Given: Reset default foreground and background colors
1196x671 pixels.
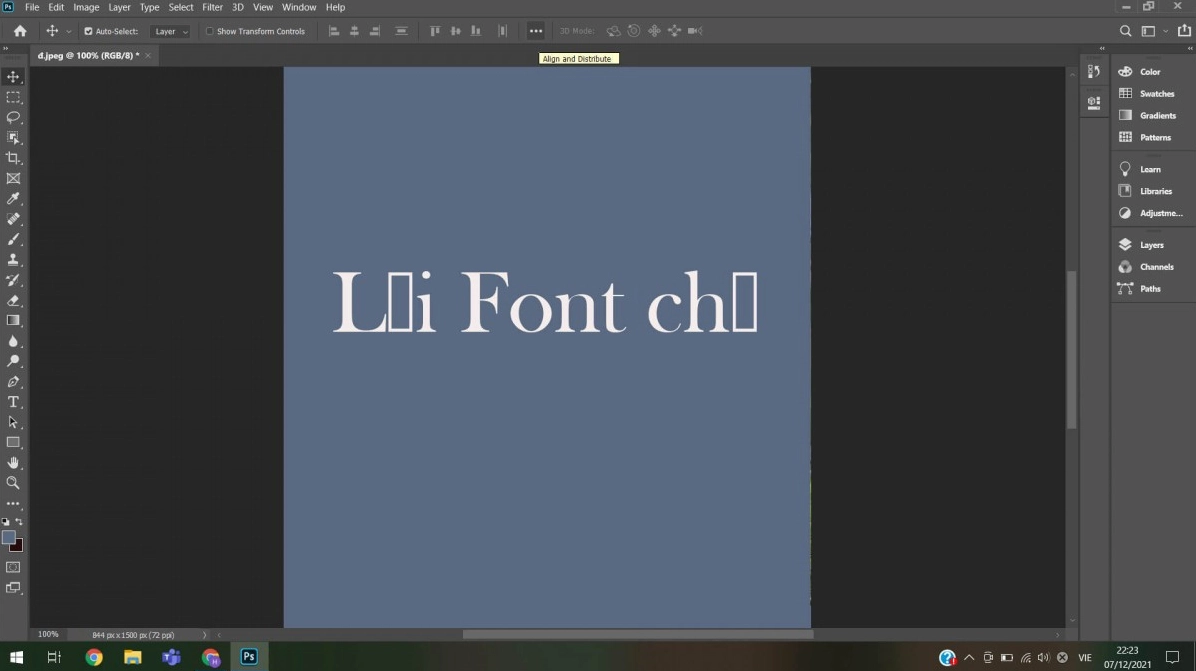Looking at the screenshot, I should click(6, 522).
